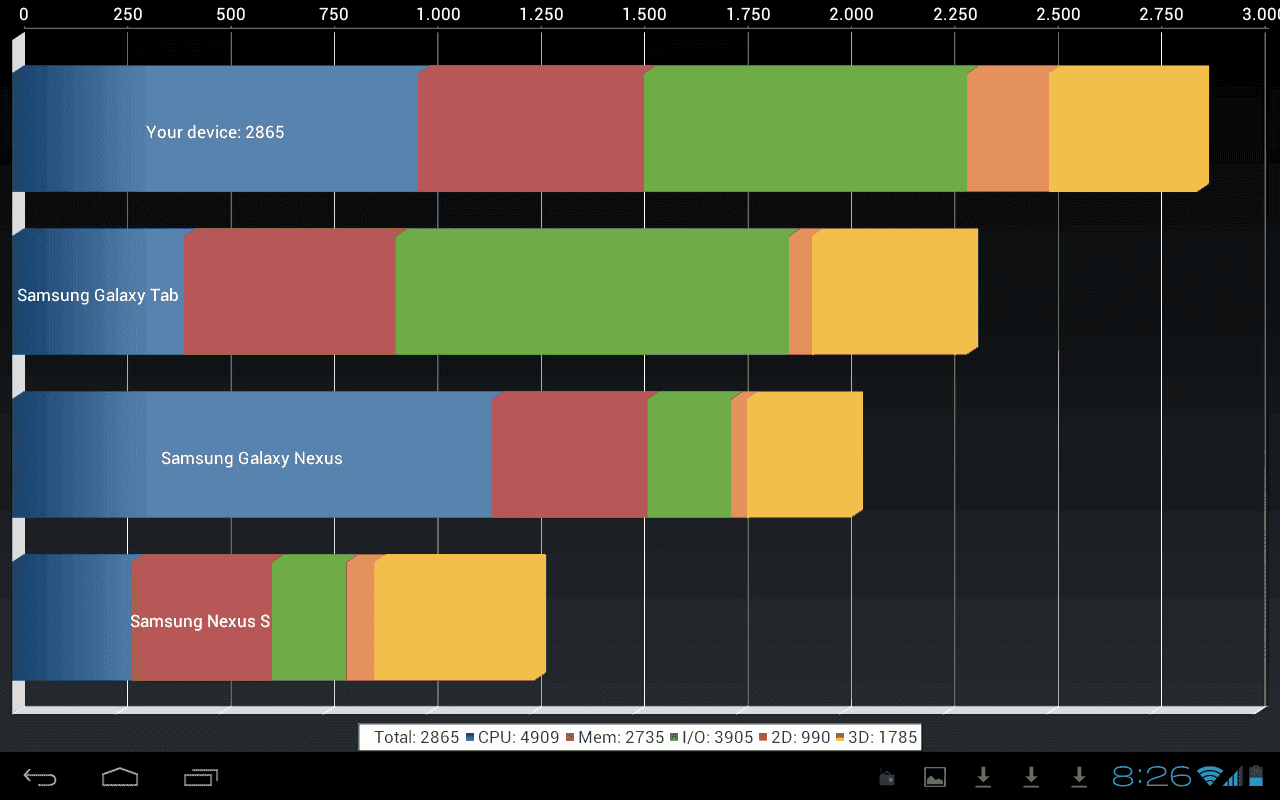Tap Nexus S row blue CPU segment

click(x=72, y=618)
